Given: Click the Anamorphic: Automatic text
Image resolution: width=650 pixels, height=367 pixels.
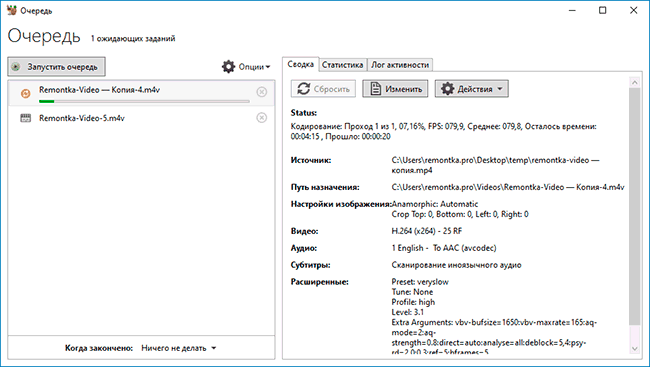Looking at the screenshot, I should (x=435, y=204).
